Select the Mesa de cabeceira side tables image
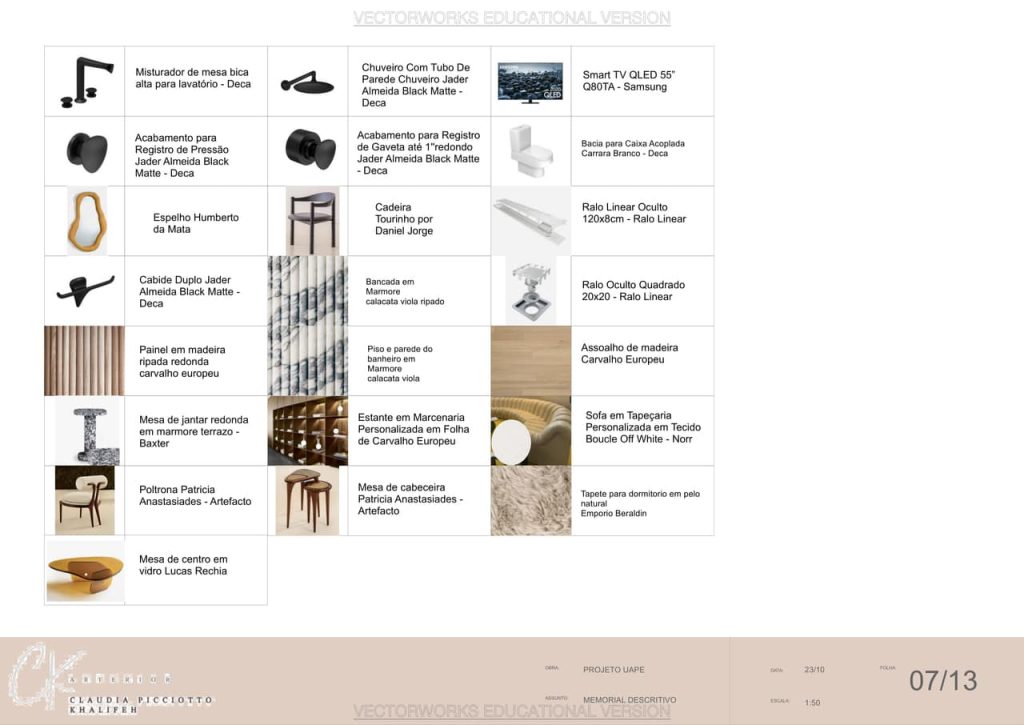Viewport: 1024px width, 725px height. pos(307,500)
